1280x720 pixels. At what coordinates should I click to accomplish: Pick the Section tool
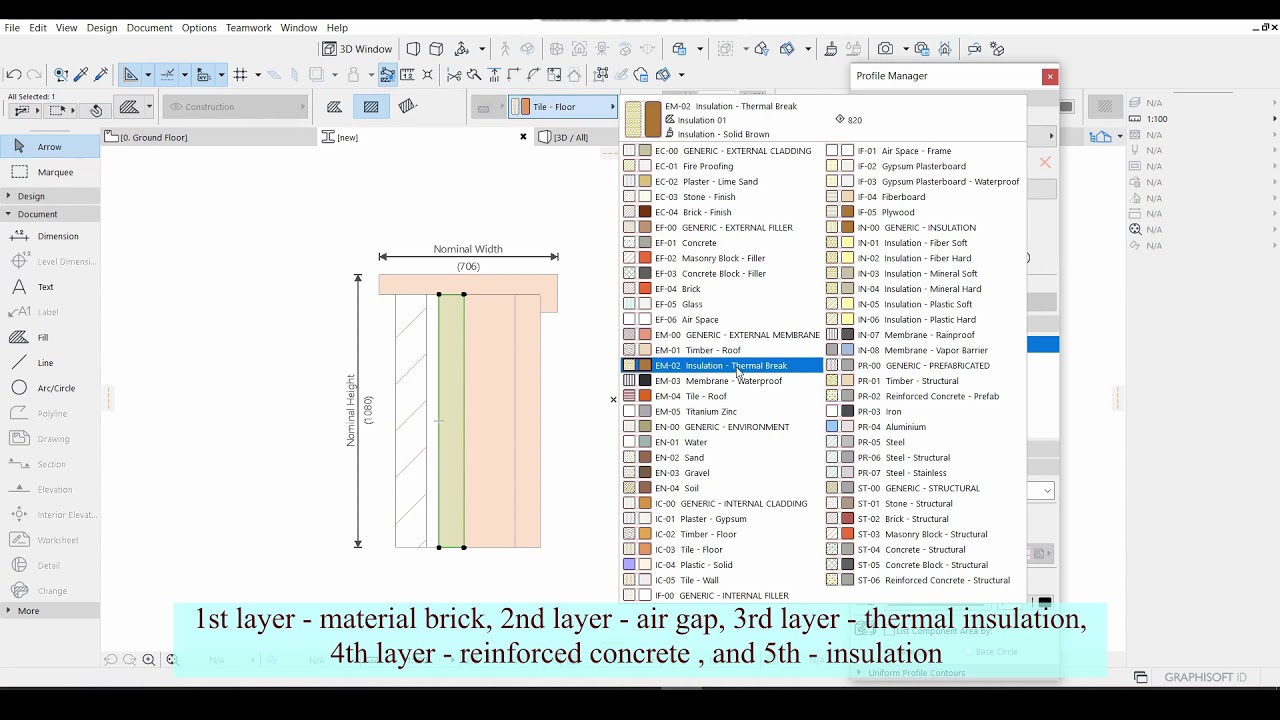coord(50,464)
